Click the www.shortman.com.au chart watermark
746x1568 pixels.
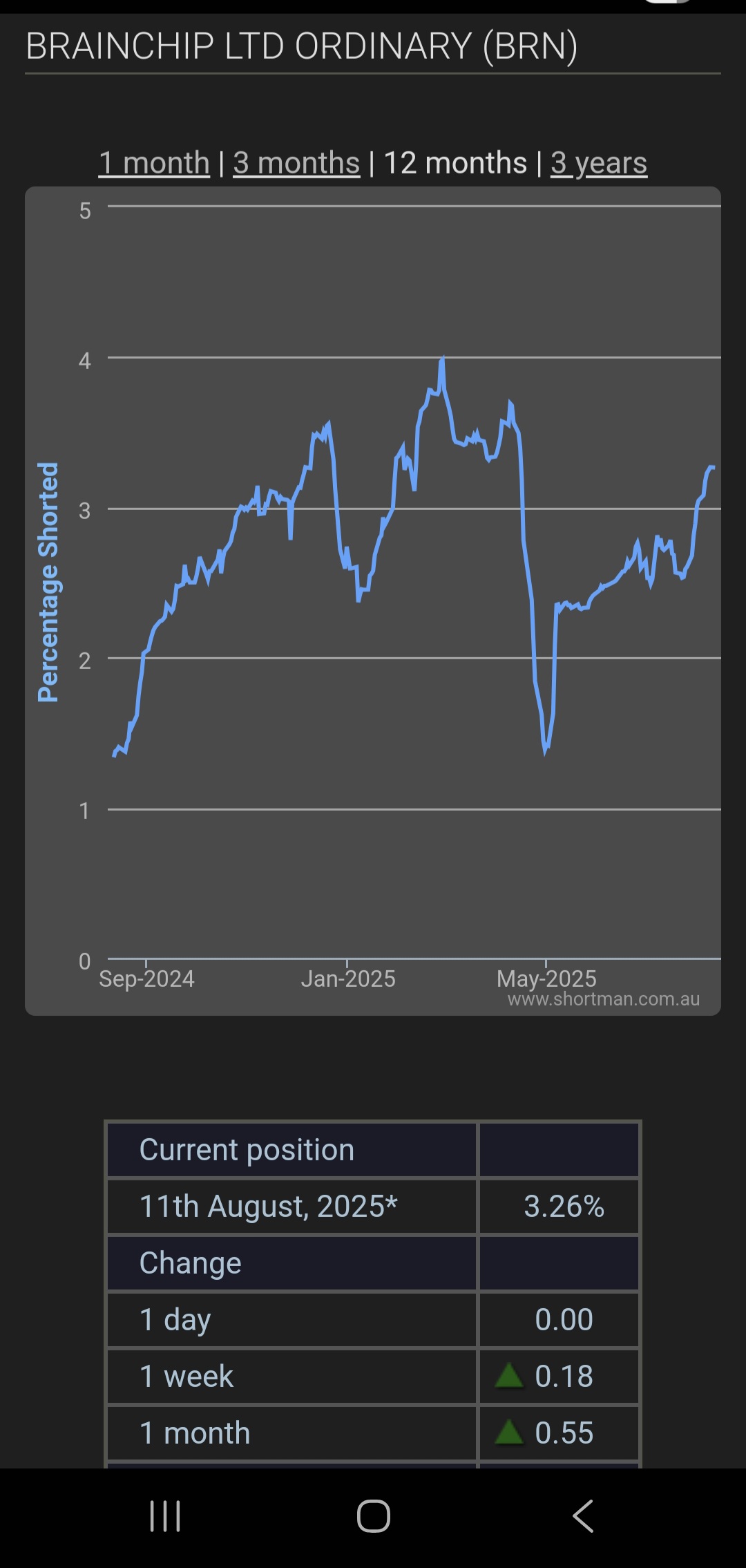point(603,999)
